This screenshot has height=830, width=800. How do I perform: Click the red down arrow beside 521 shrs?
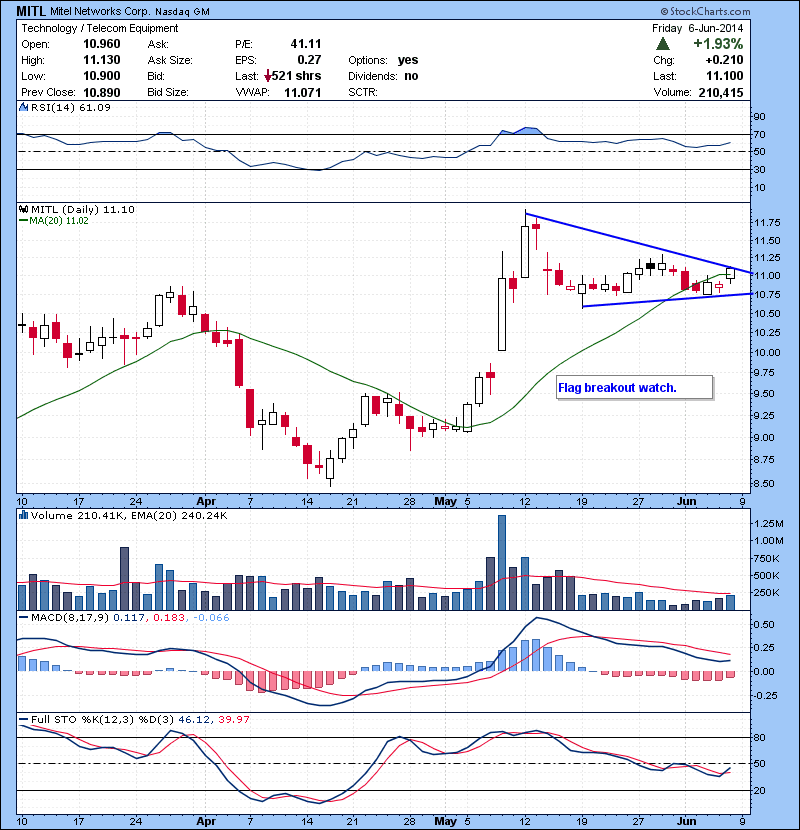(x=268, y=76)
